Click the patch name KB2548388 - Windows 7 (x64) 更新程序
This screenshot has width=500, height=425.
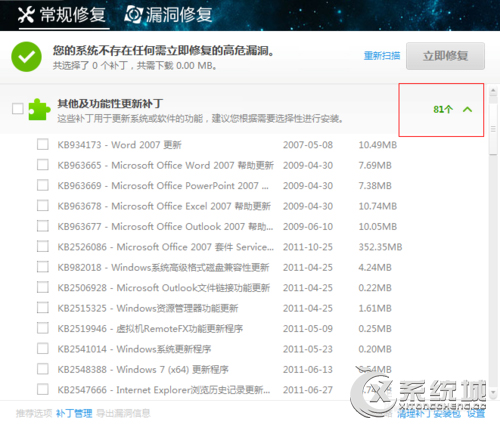point(143,369)
